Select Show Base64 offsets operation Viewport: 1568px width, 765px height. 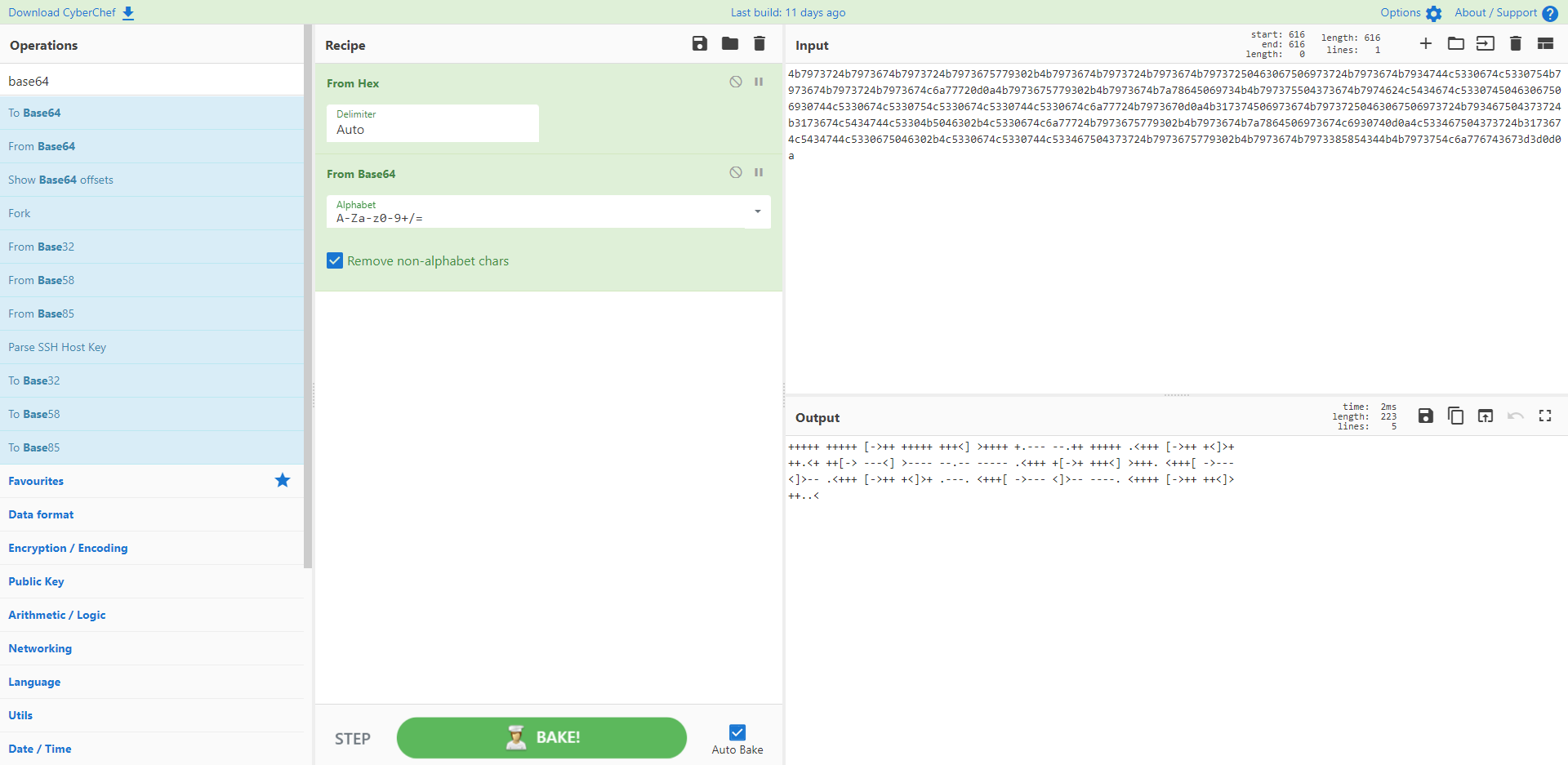152,180
